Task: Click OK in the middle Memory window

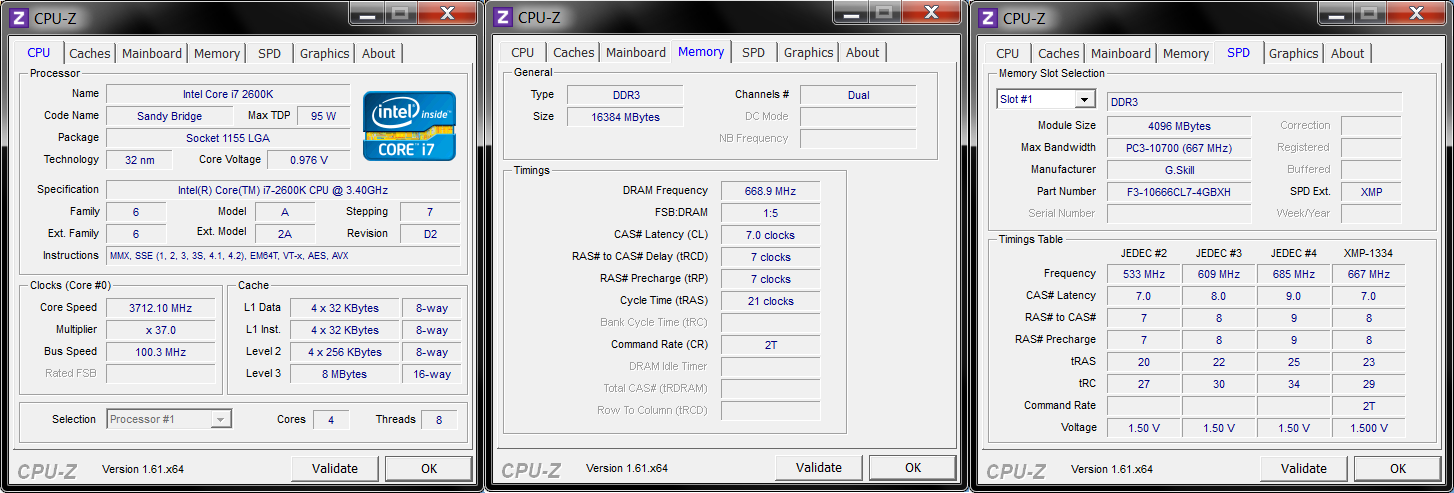Action: coord(913,467)
